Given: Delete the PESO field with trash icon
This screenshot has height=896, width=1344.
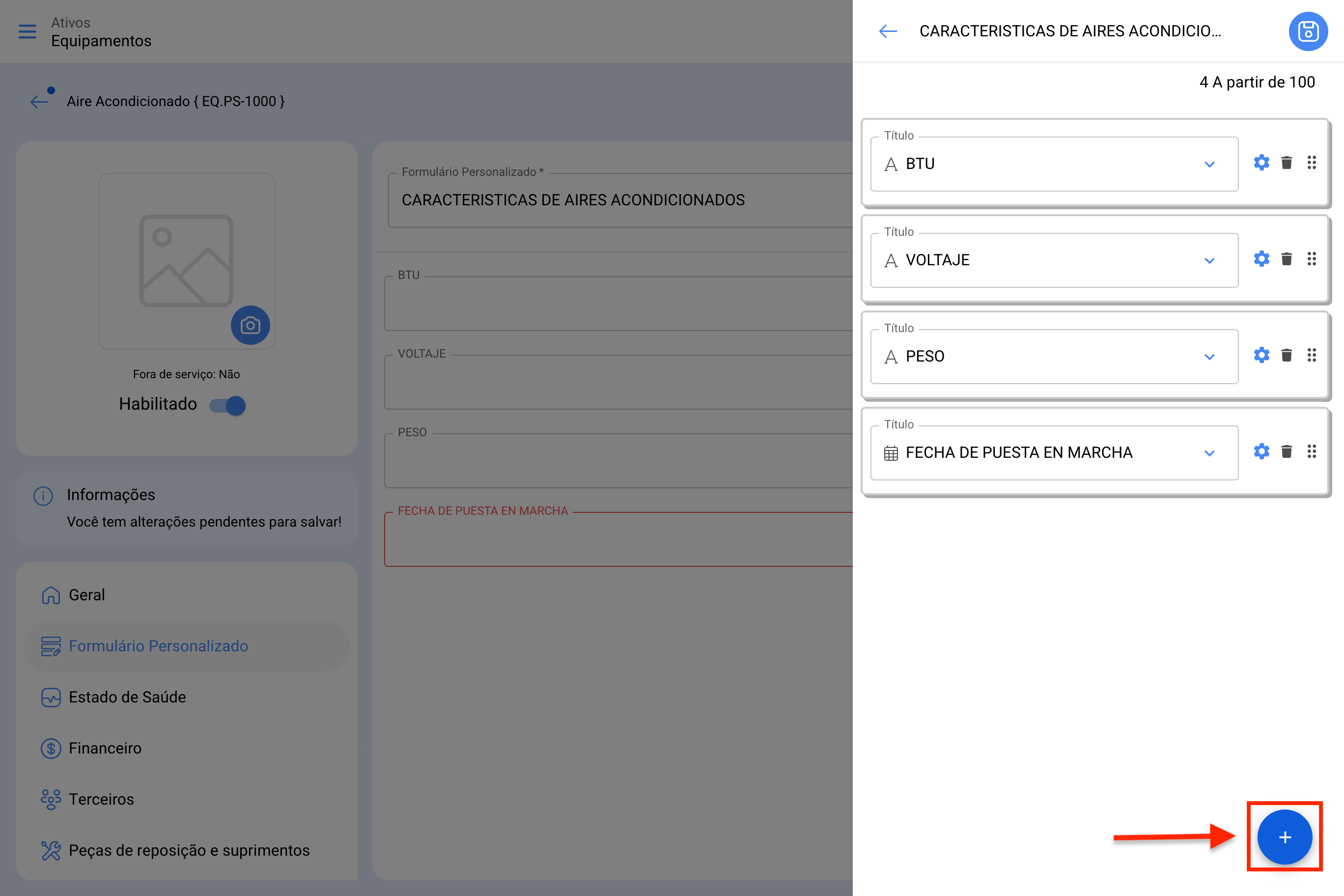Looking at the screenshot, I should pyautogui.click(x=1287, y=356).
